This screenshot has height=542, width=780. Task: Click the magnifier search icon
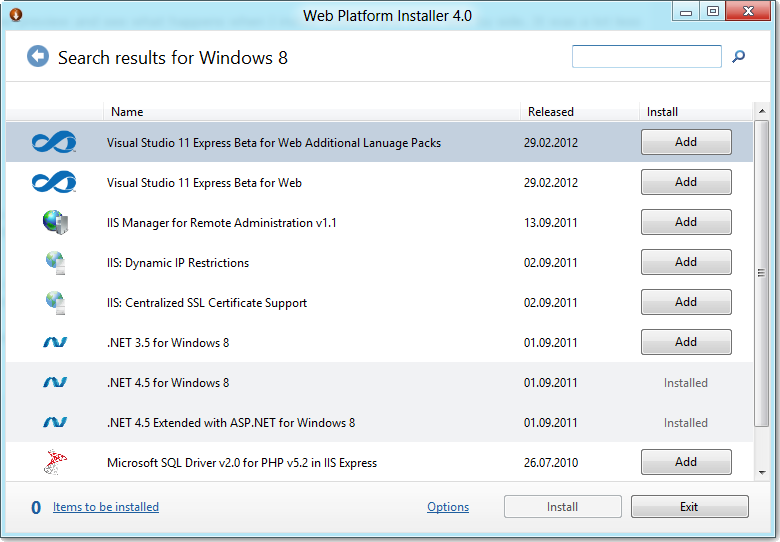[738, 57]
